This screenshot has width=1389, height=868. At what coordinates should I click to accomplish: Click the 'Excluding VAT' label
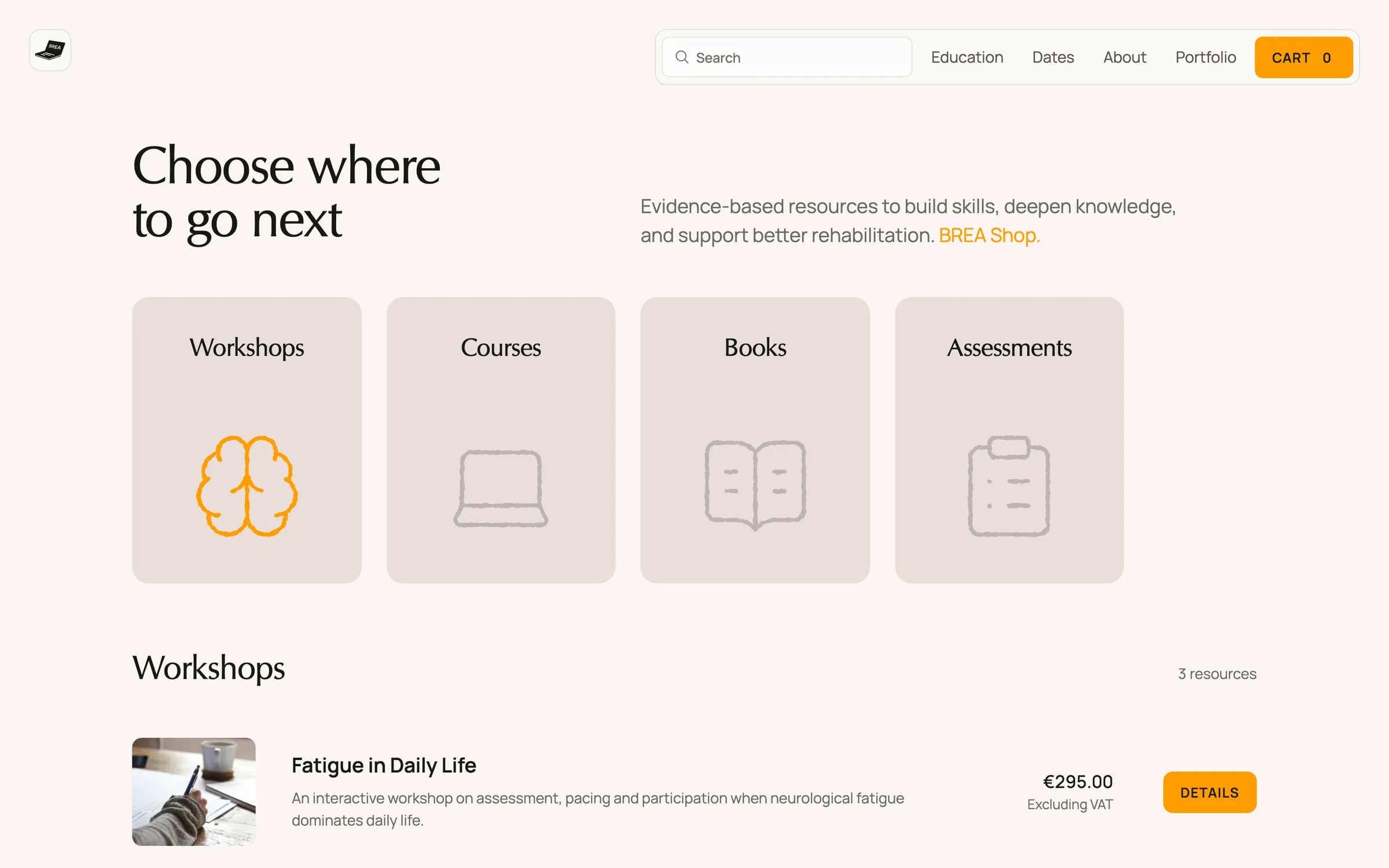[x=1070, y=804]
